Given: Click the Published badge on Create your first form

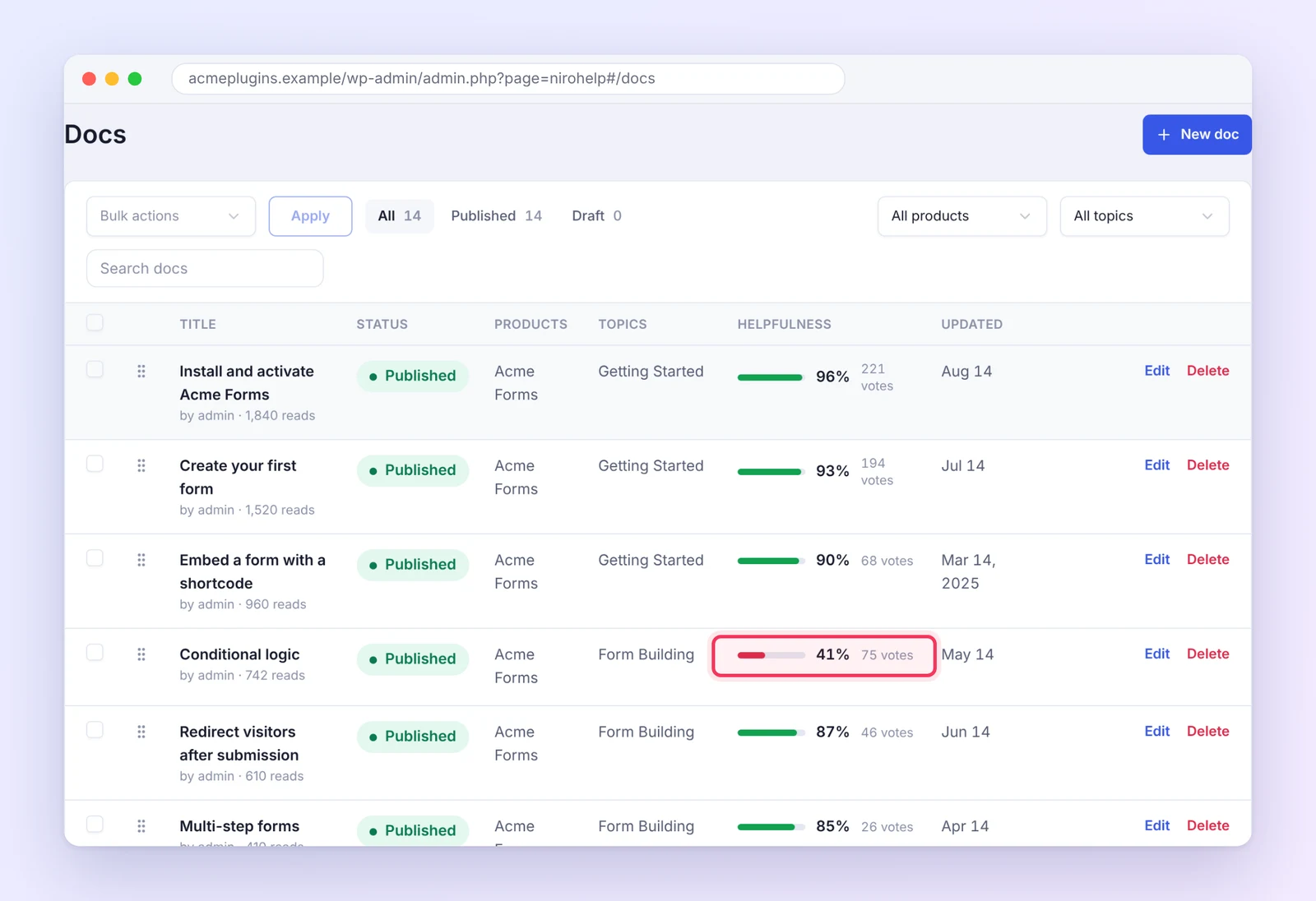Looking at the screenshot, I should coord(413,470).
